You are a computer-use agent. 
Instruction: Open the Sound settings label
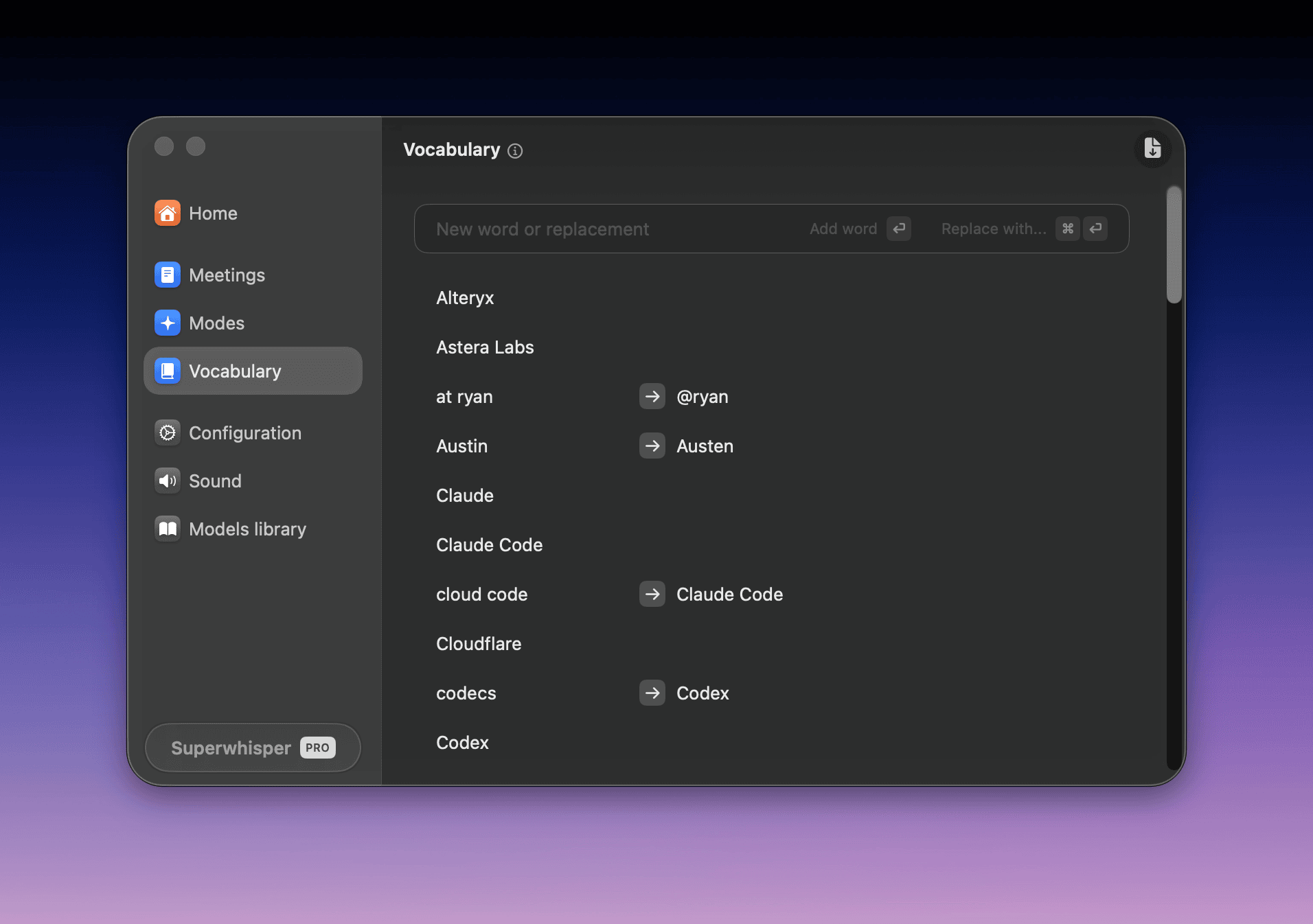click(x=215, y=481)
